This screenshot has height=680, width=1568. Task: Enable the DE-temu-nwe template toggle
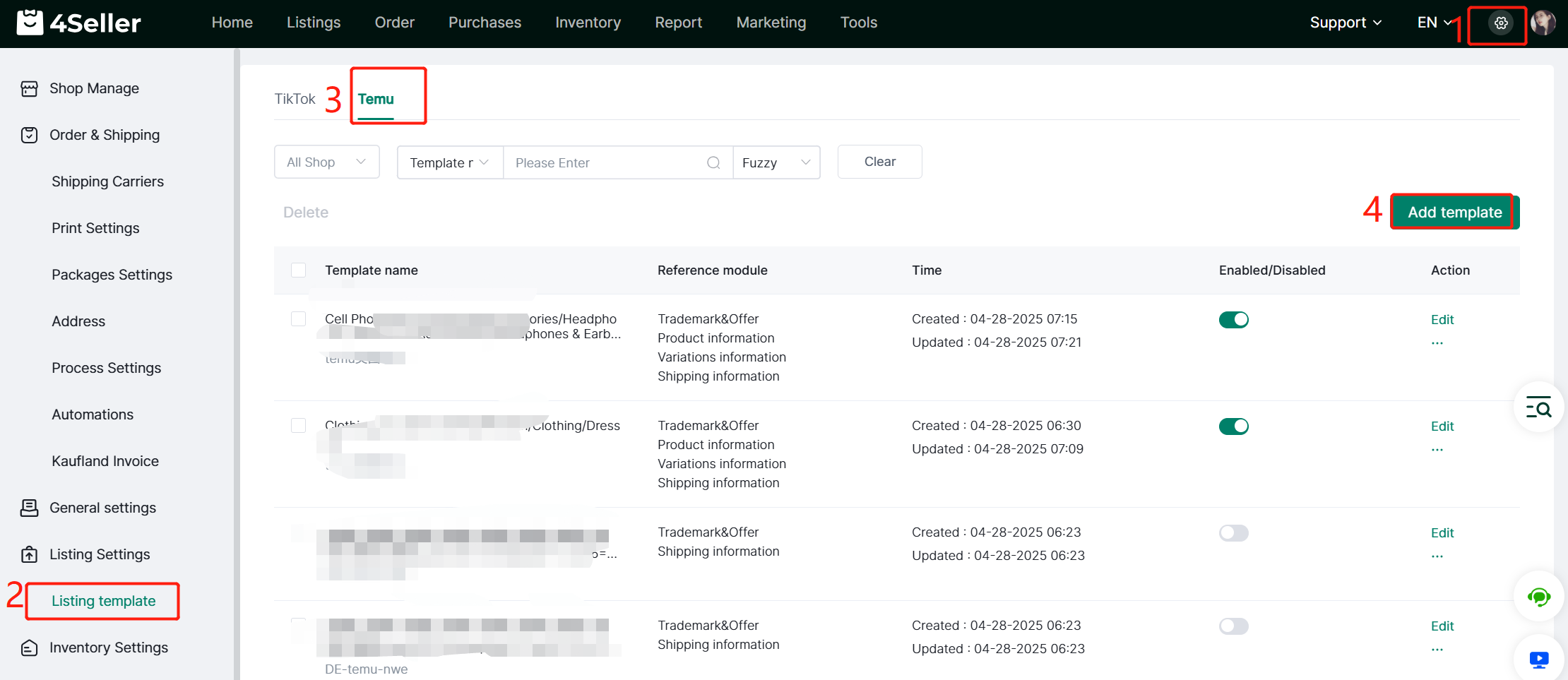point(1234,626)
